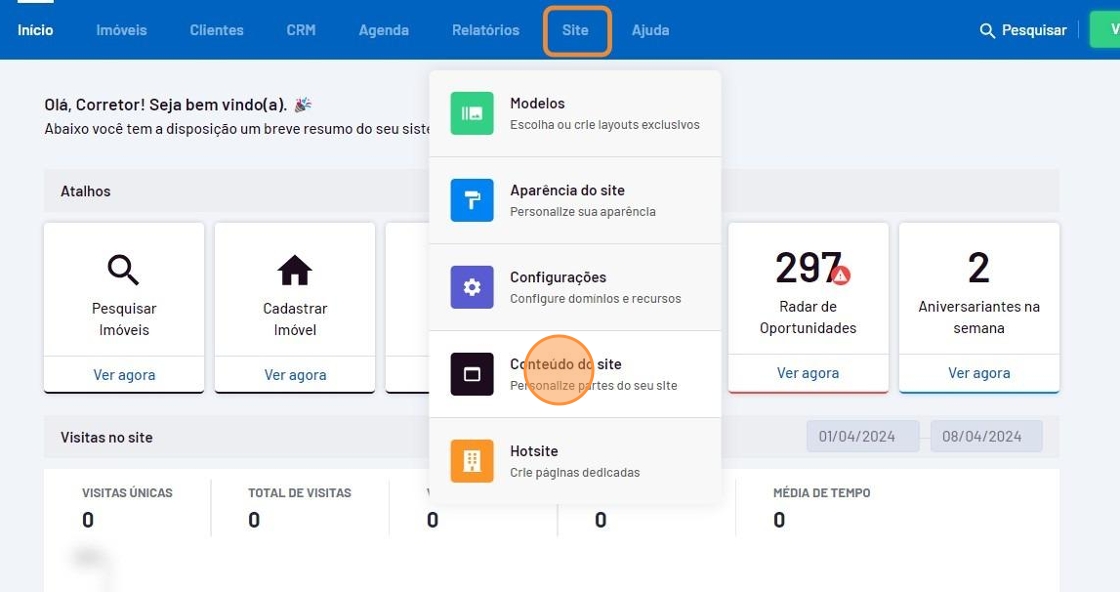Click the orange Hotsite building icon

point(471,461)
